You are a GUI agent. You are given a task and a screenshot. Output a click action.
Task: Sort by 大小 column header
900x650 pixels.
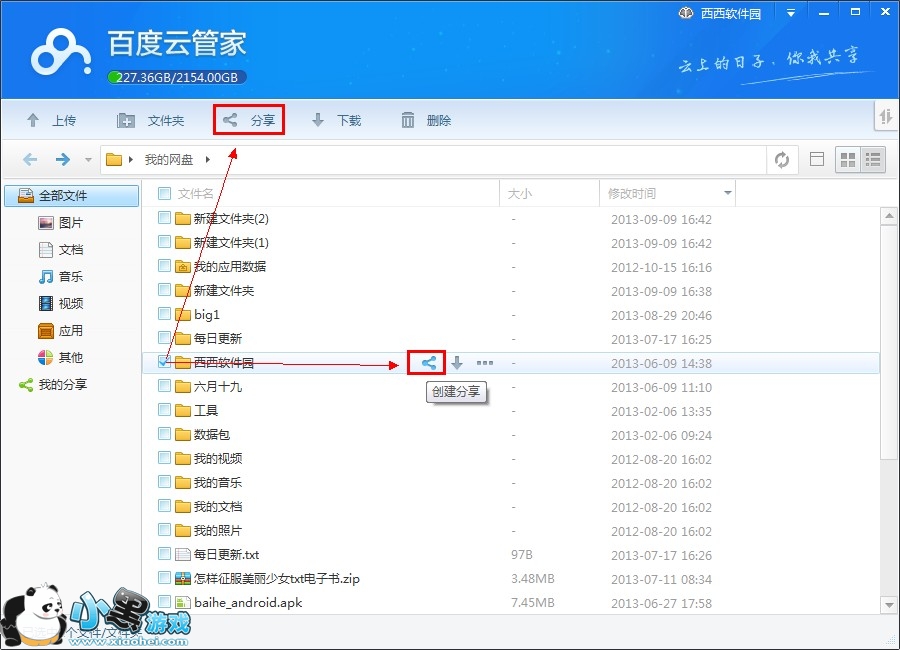click(519, 194)
